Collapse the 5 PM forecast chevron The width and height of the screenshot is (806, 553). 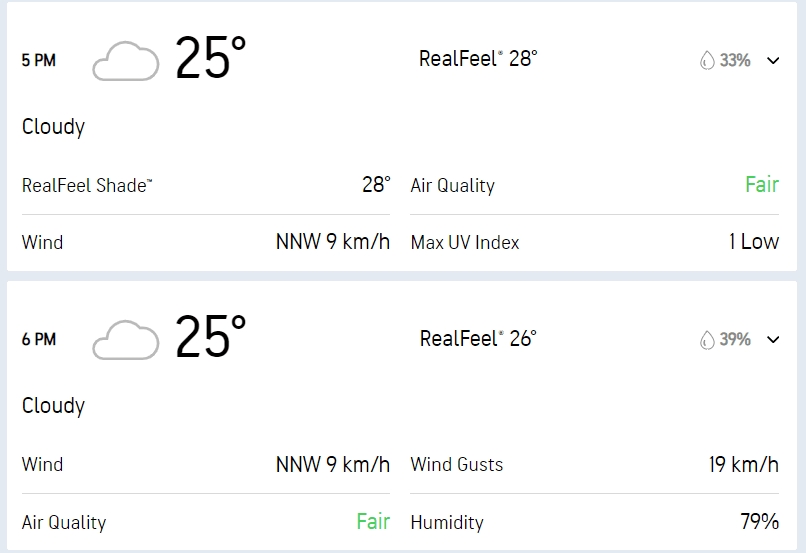click(x=773, y=61)
